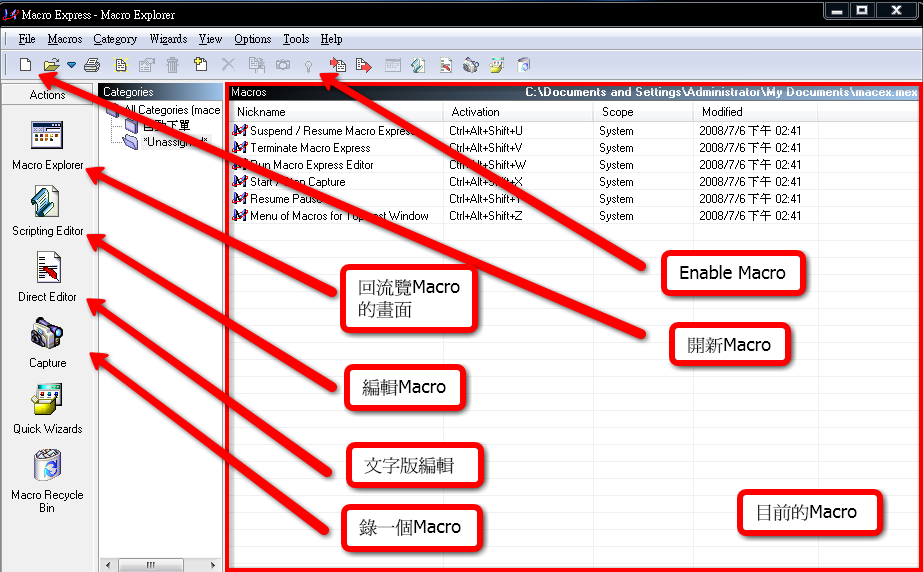Open the Macros menu

65,39
